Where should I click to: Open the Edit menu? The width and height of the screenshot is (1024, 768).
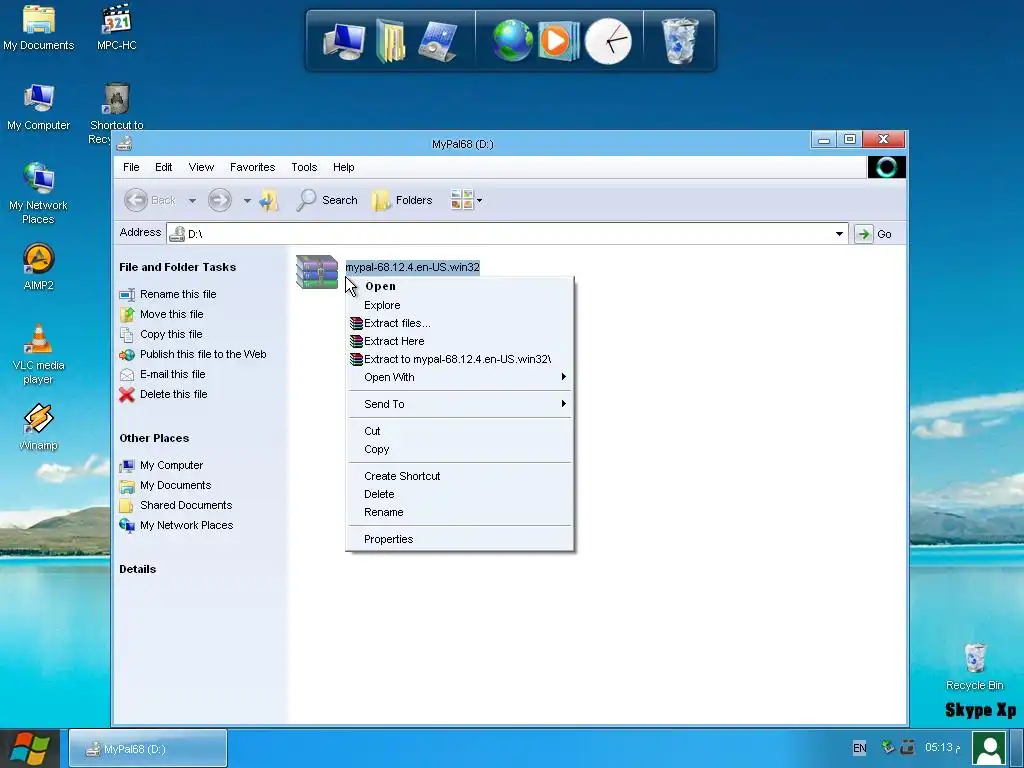click(x=163, y=167)
